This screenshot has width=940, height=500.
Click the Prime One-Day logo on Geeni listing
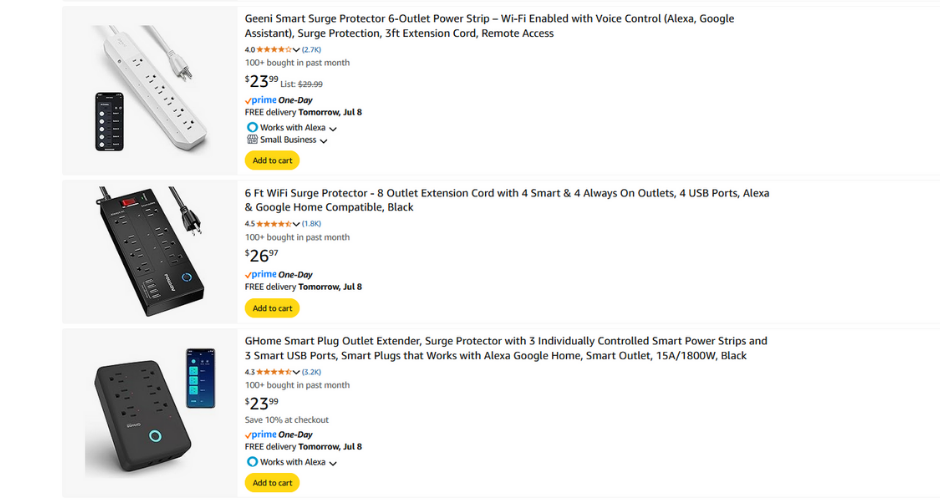click(278, 100)
